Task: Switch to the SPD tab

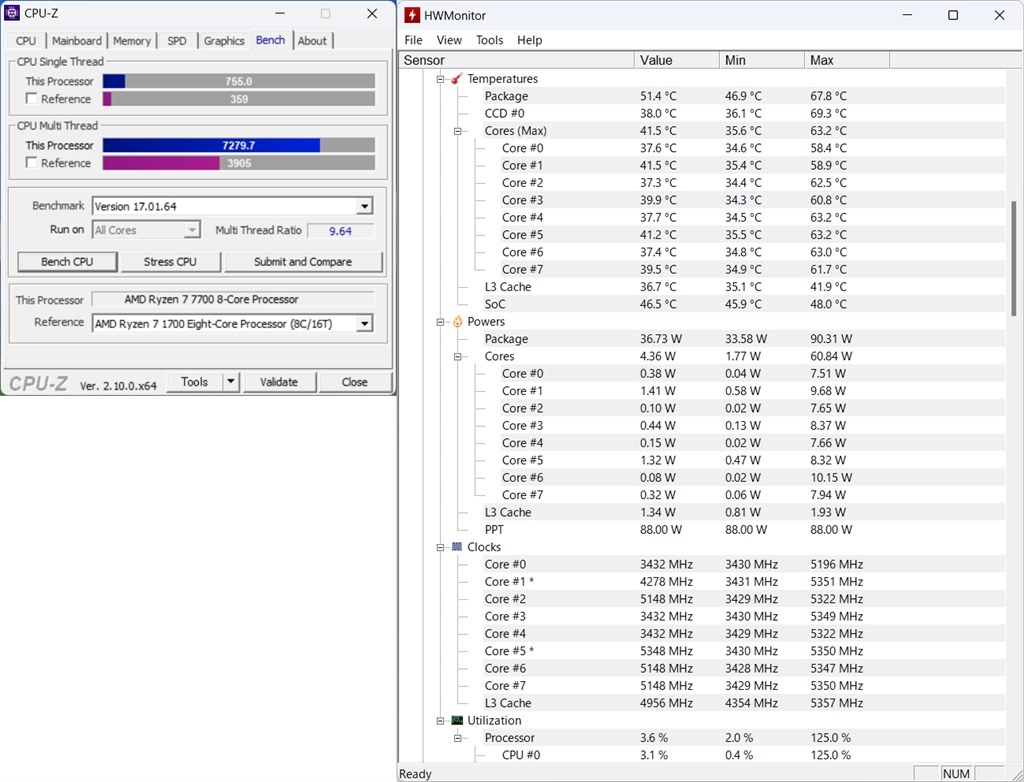Action: (176, 41)
